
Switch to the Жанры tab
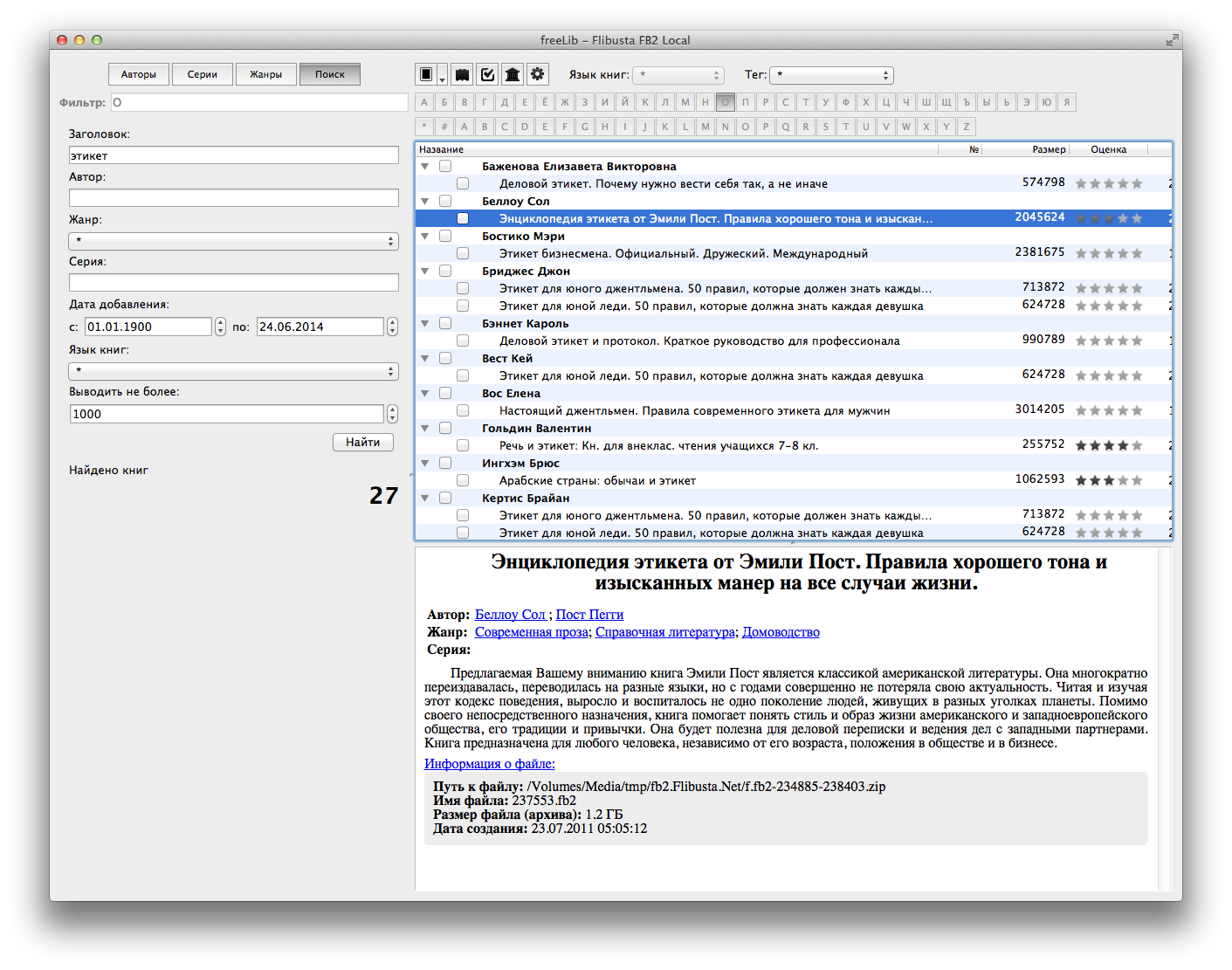pyautogui.click(x=266, y=74)
